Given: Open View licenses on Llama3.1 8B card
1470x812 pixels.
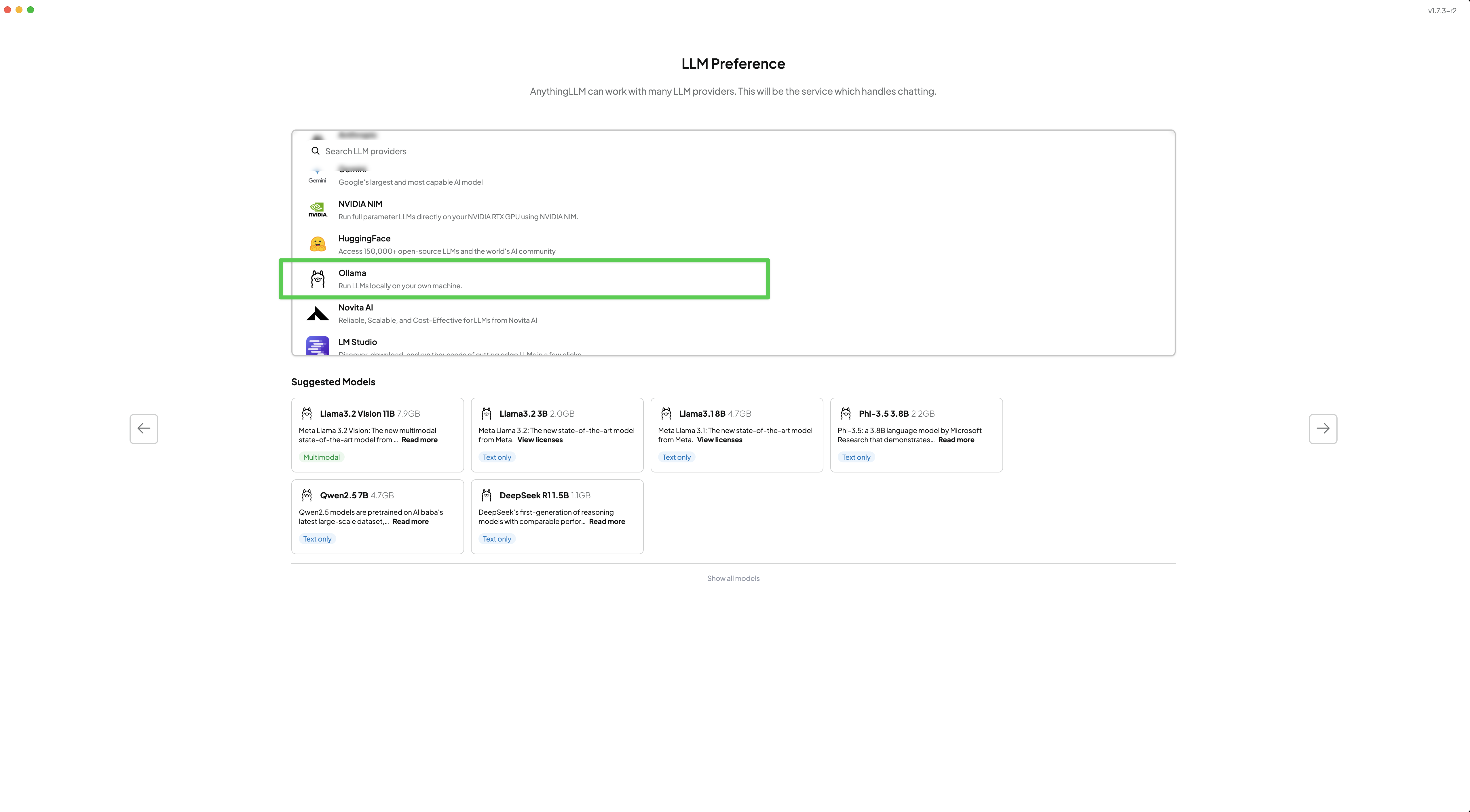Looking at the screenshot, I should (x=719, y=440).
